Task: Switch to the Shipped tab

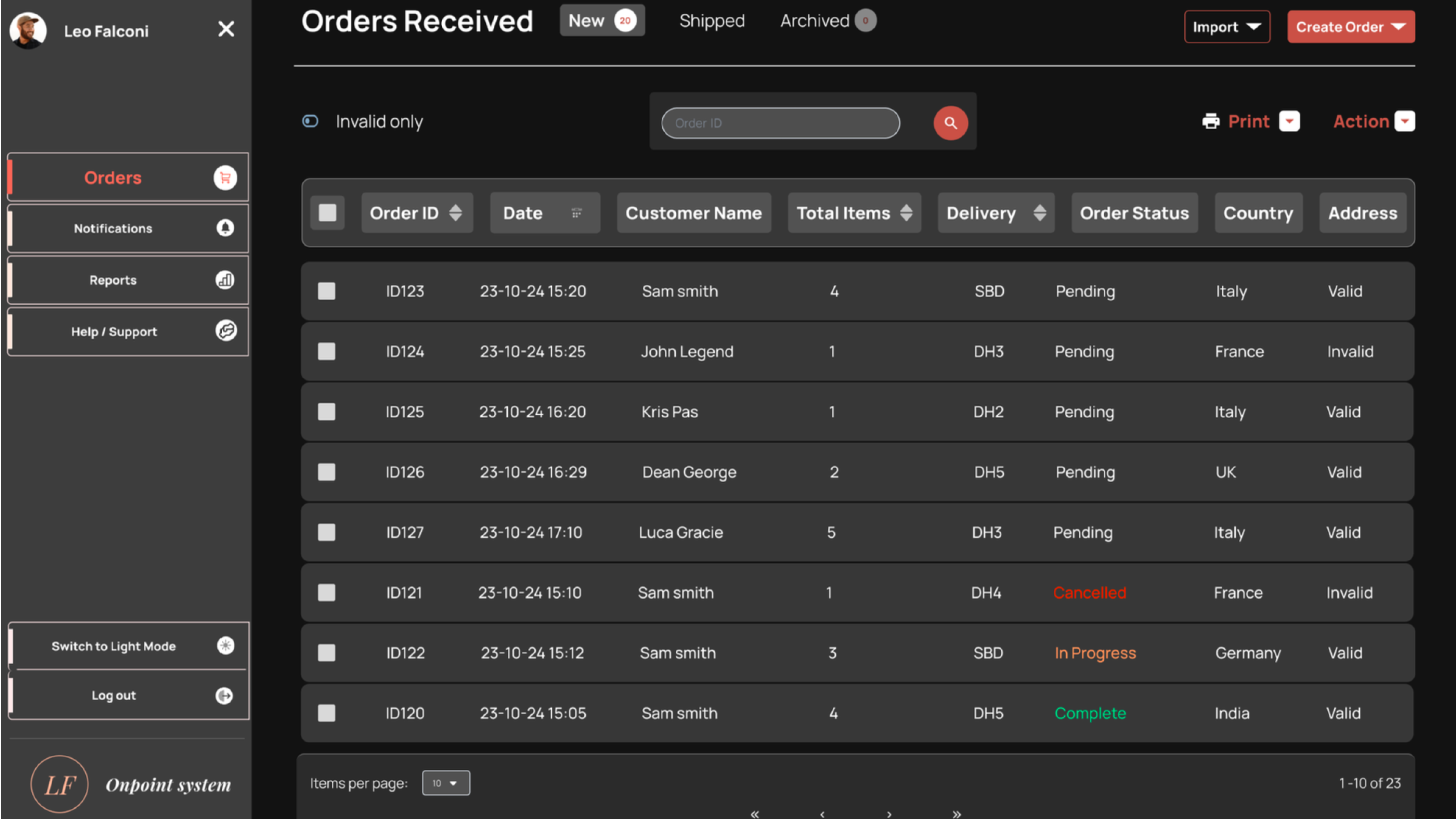Action: [712, 21]
